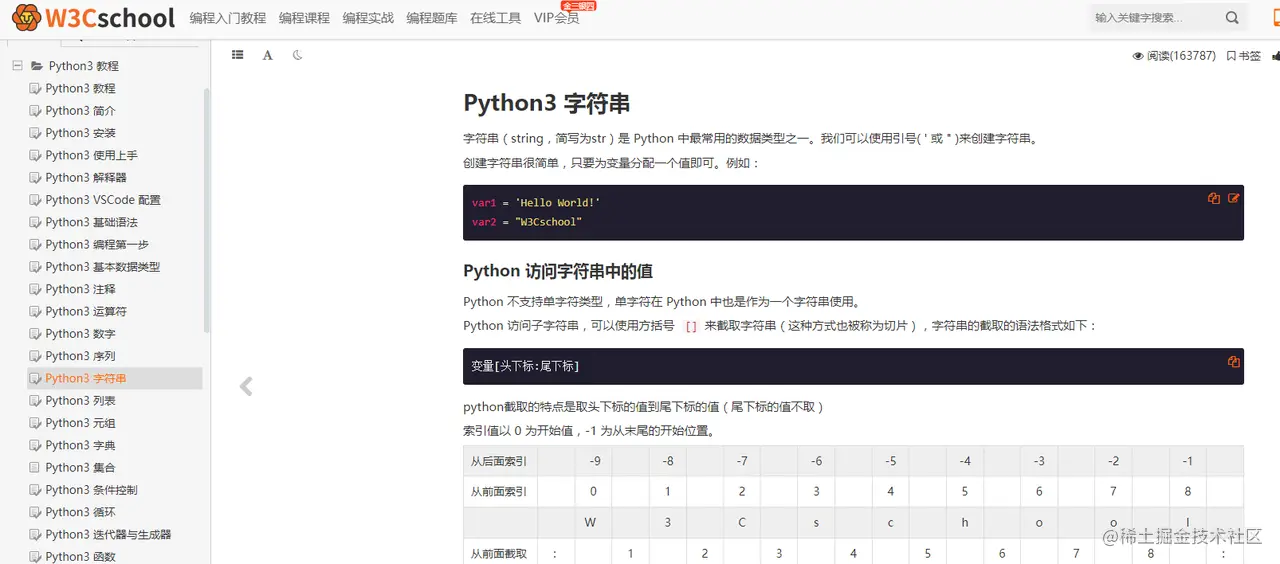Click the 从前面截取 table cell
This screenshot has height=564, width=1280.
click(x=500, y=553)
